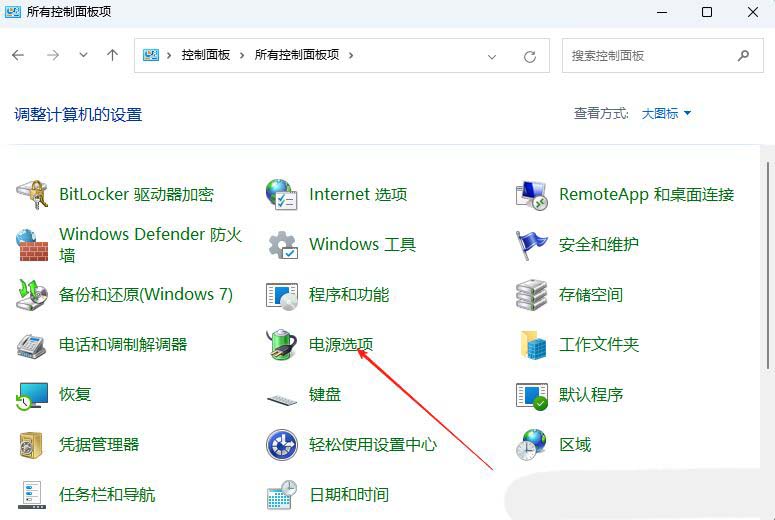
Task: Click the Taskbar and Navigation icon
Action: (x=32, y=495)
